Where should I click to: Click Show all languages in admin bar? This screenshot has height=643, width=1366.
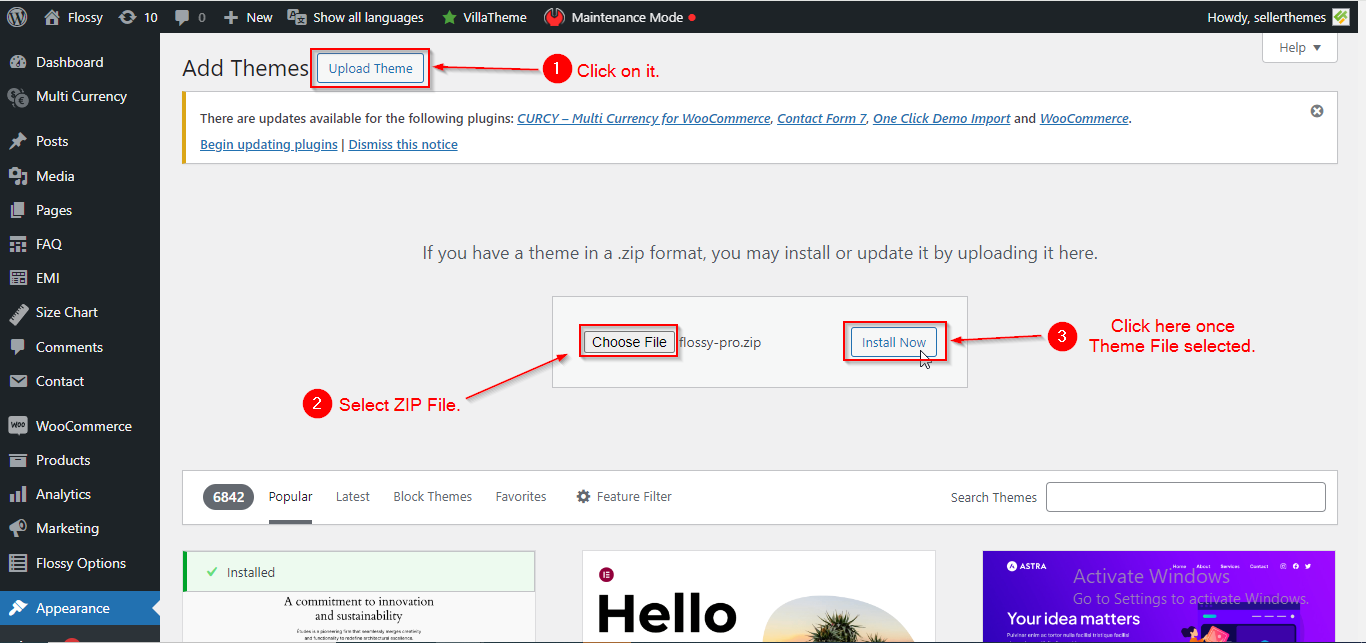[x=355, y=17]
